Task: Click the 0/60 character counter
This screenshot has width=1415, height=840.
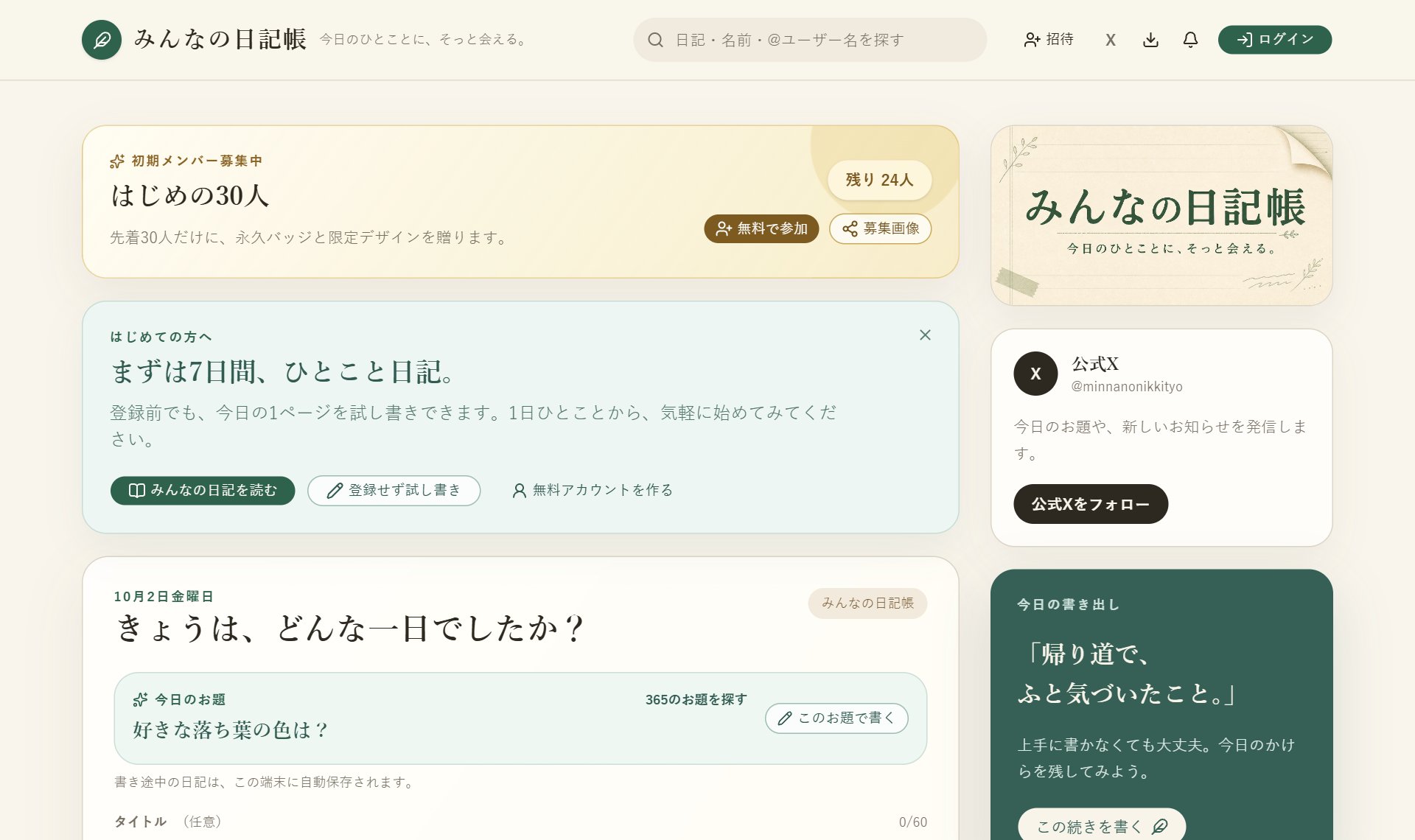Action: point(913,822)
